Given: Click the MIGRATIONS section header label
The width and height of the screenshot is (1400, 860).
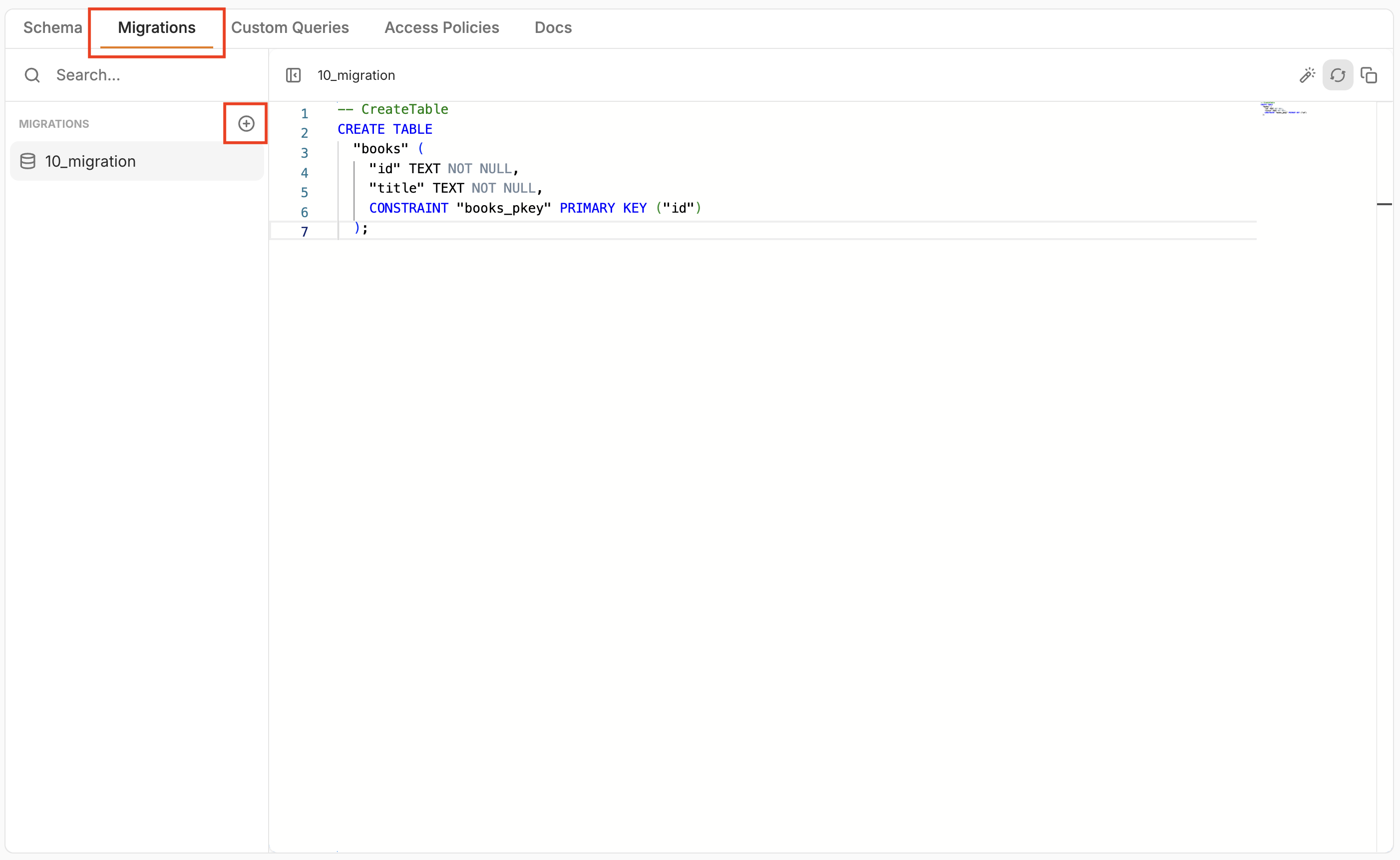Looking at the screenshot, I should tap(54, 124).
